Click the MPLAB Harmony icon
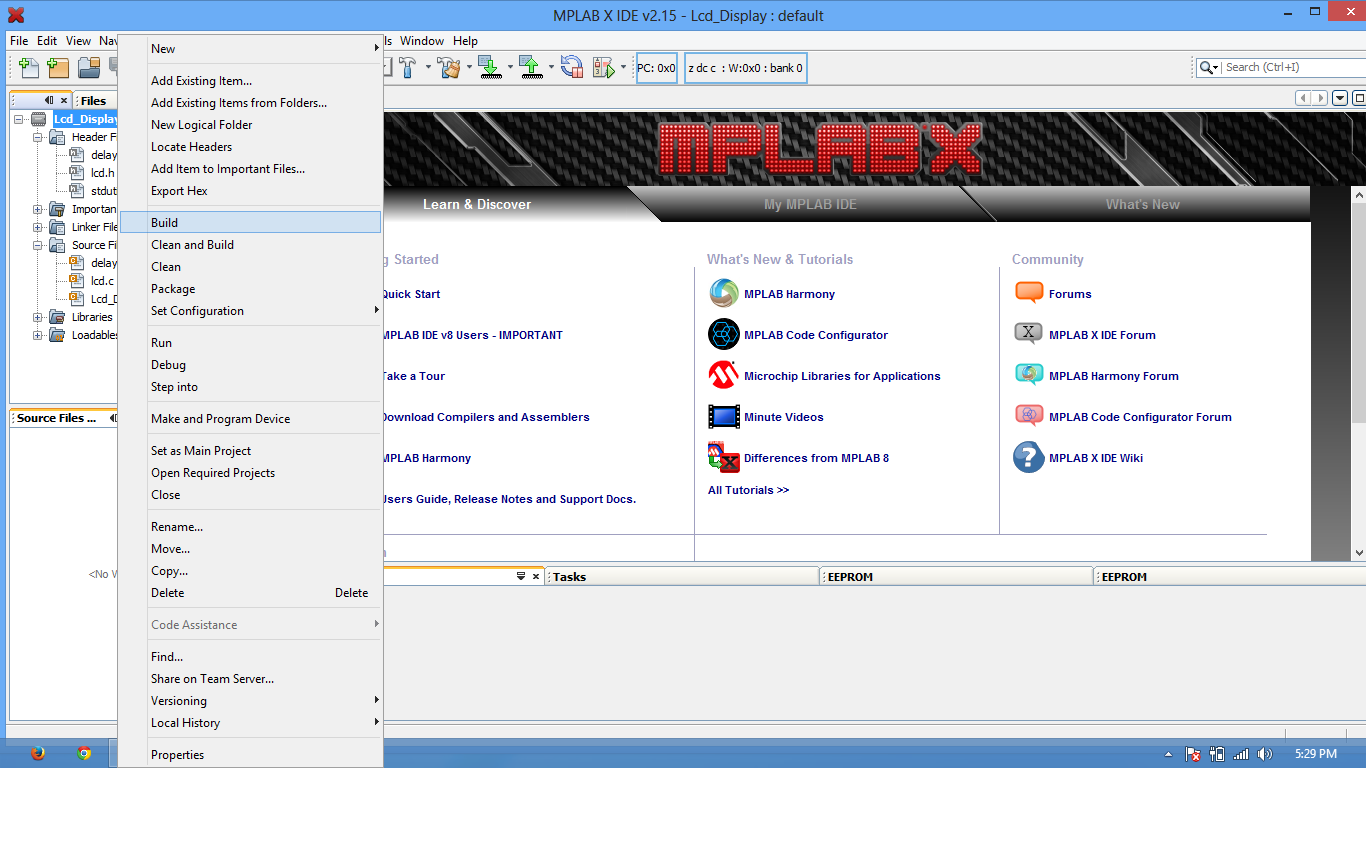Viewport: 1366px width, 846px height. point(724,293)
